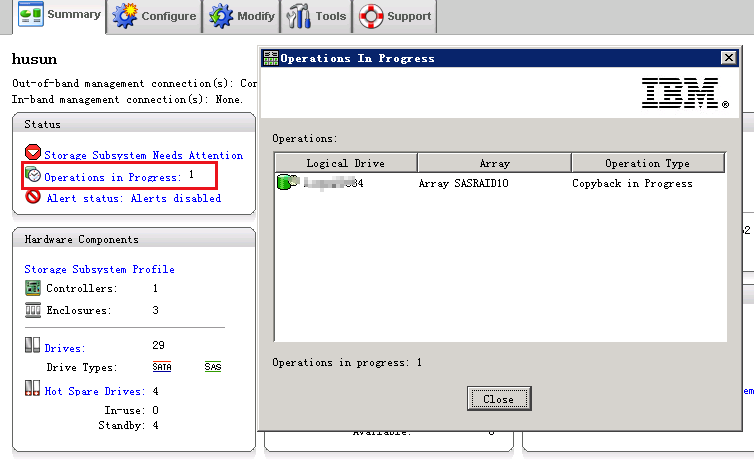Click the Summary tab icon
Viewport: 754px width, 464px height.
31,14
